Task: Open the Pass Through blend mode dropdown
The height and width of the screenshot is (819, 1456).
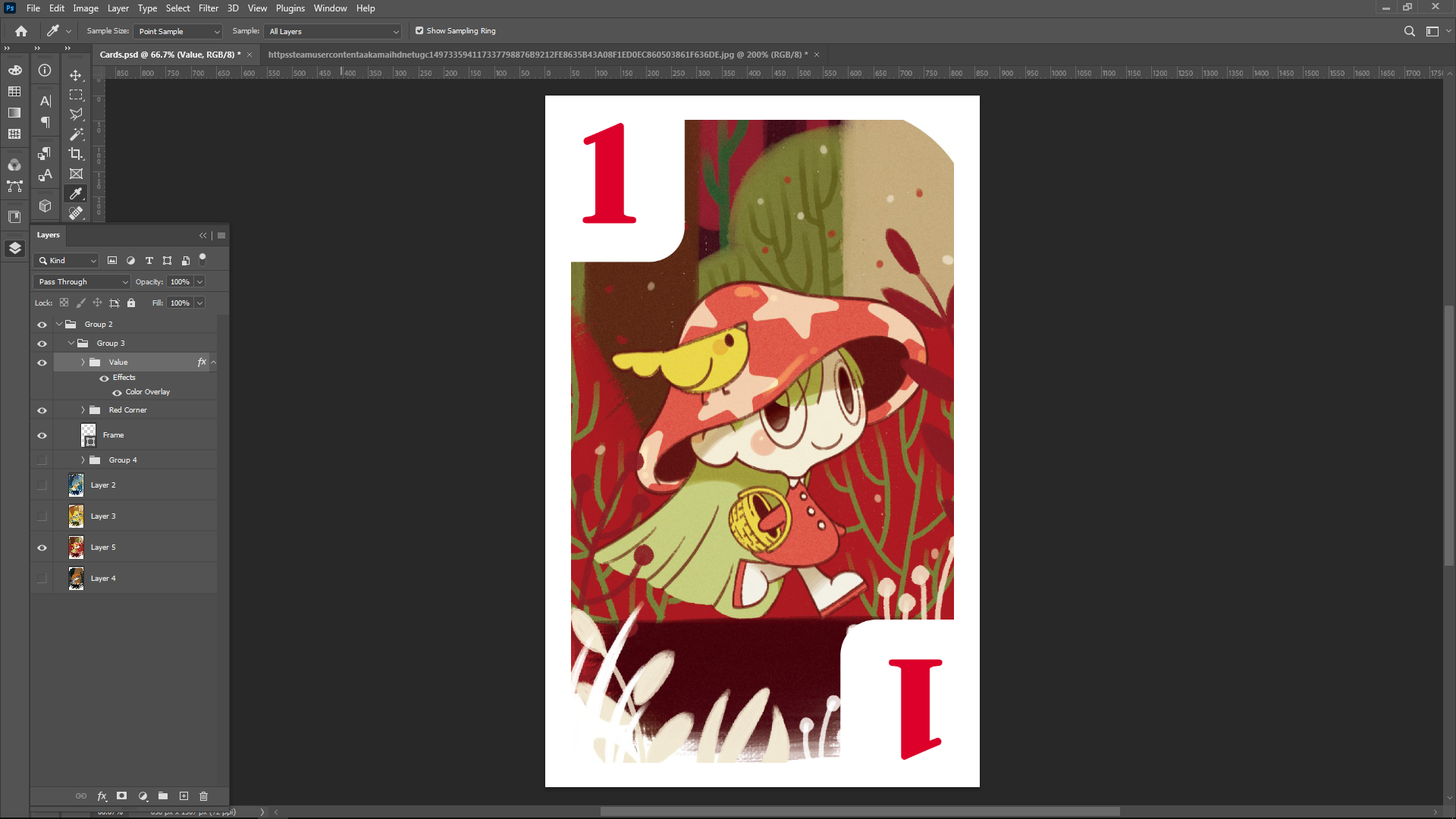Action: (82, 281)
